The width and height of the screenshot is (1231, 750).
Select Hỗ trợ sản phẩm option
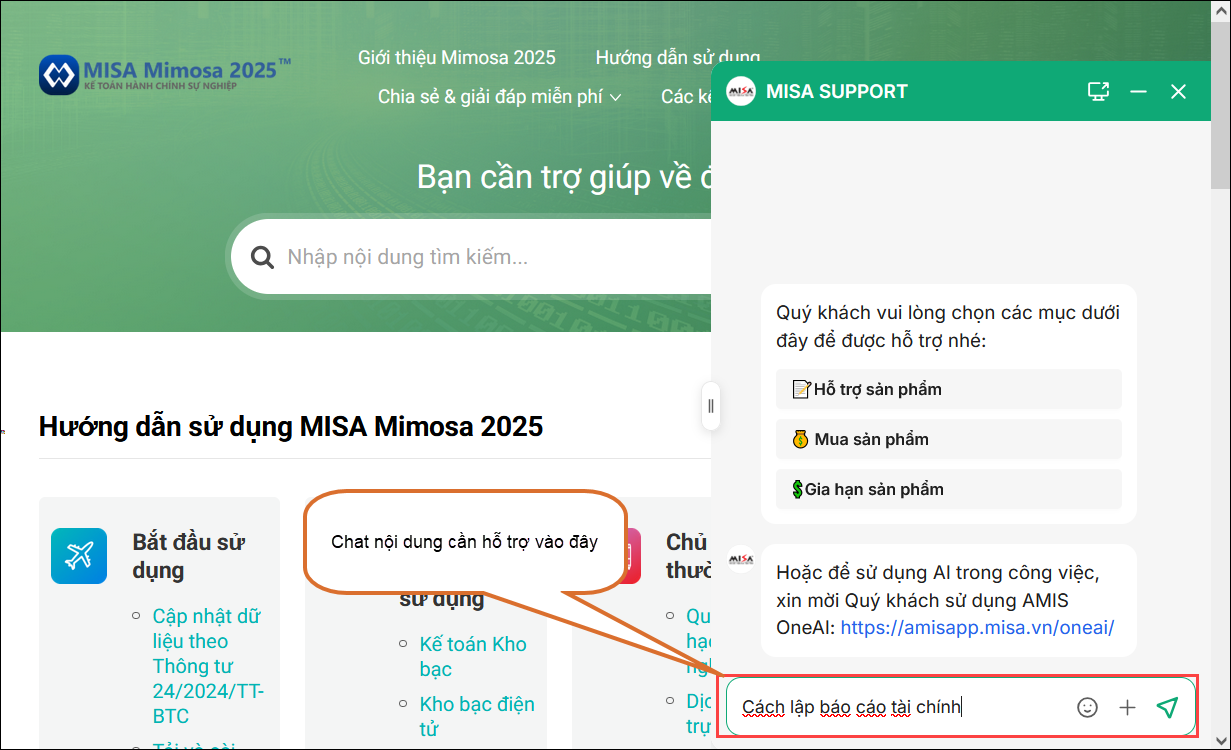click(948, 389)
